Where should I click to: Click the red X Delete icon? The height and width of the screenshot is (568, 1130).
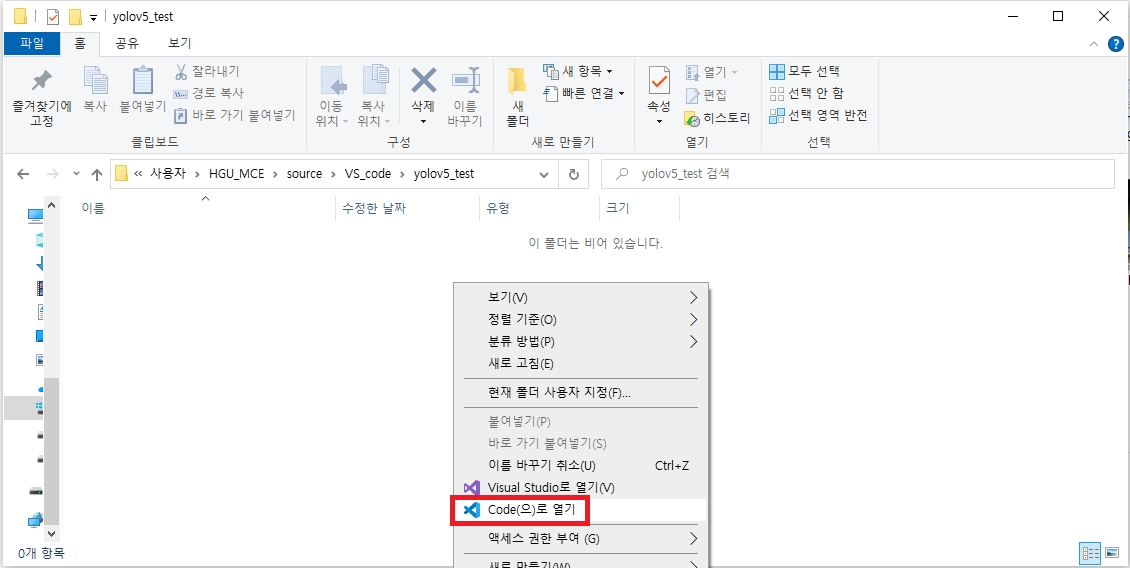coord(423,82)
